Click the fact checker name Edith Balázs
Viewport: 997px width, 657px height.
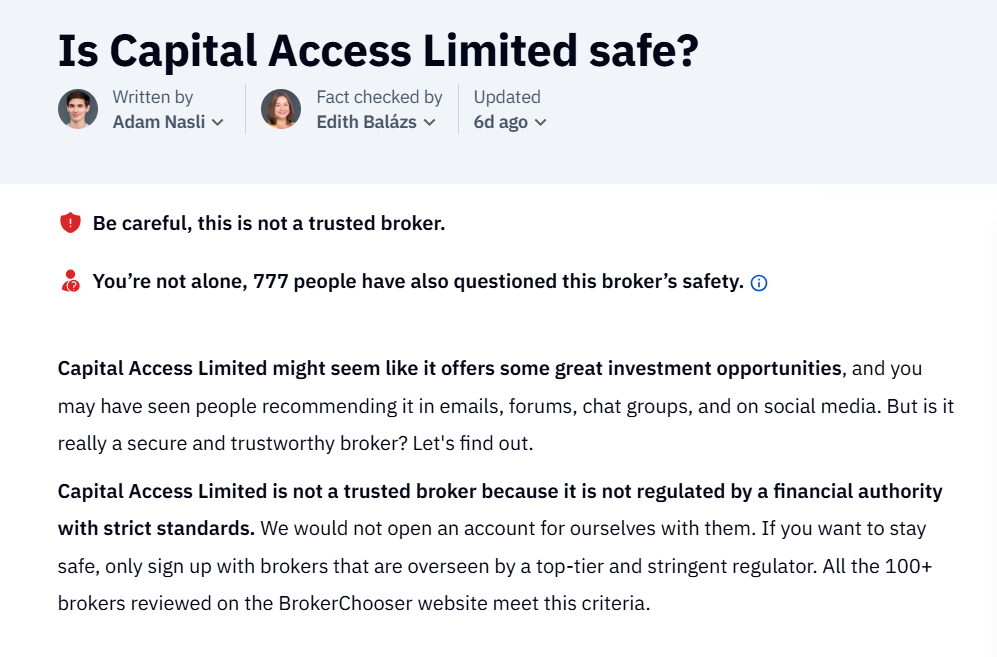click(366, 122)
